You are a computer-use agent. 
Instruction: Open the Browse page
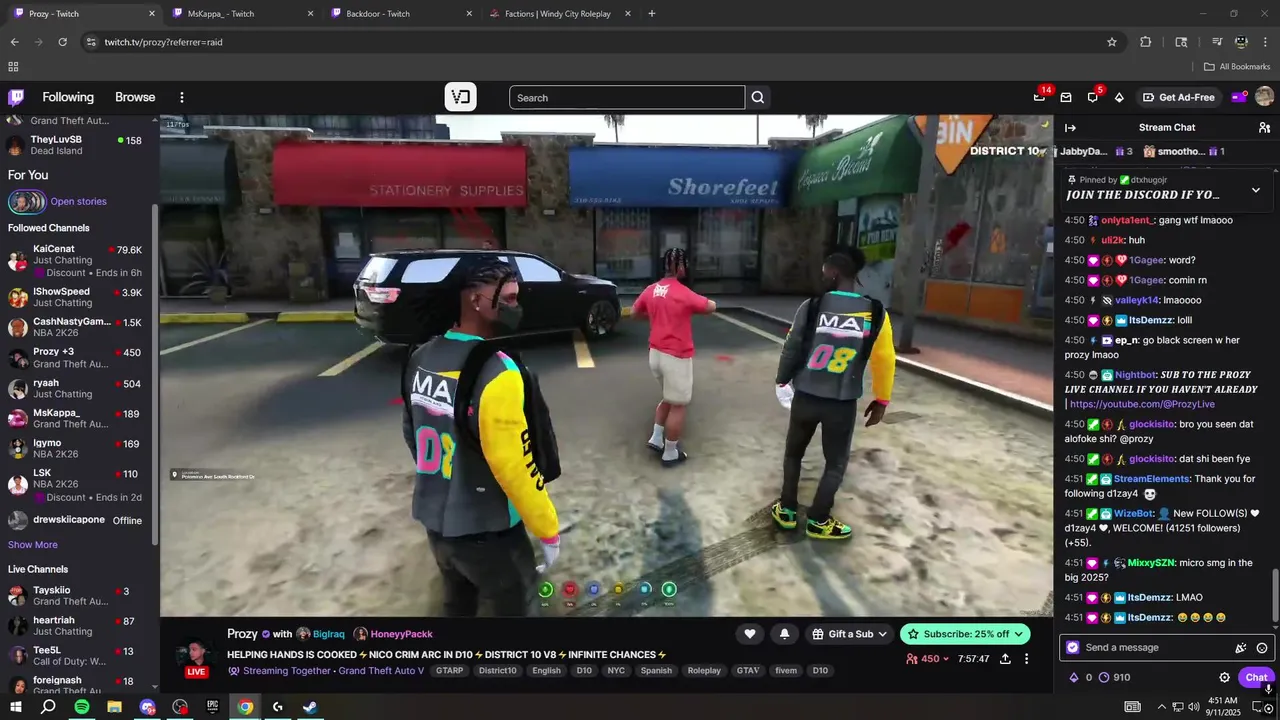[x=135, y=97]
